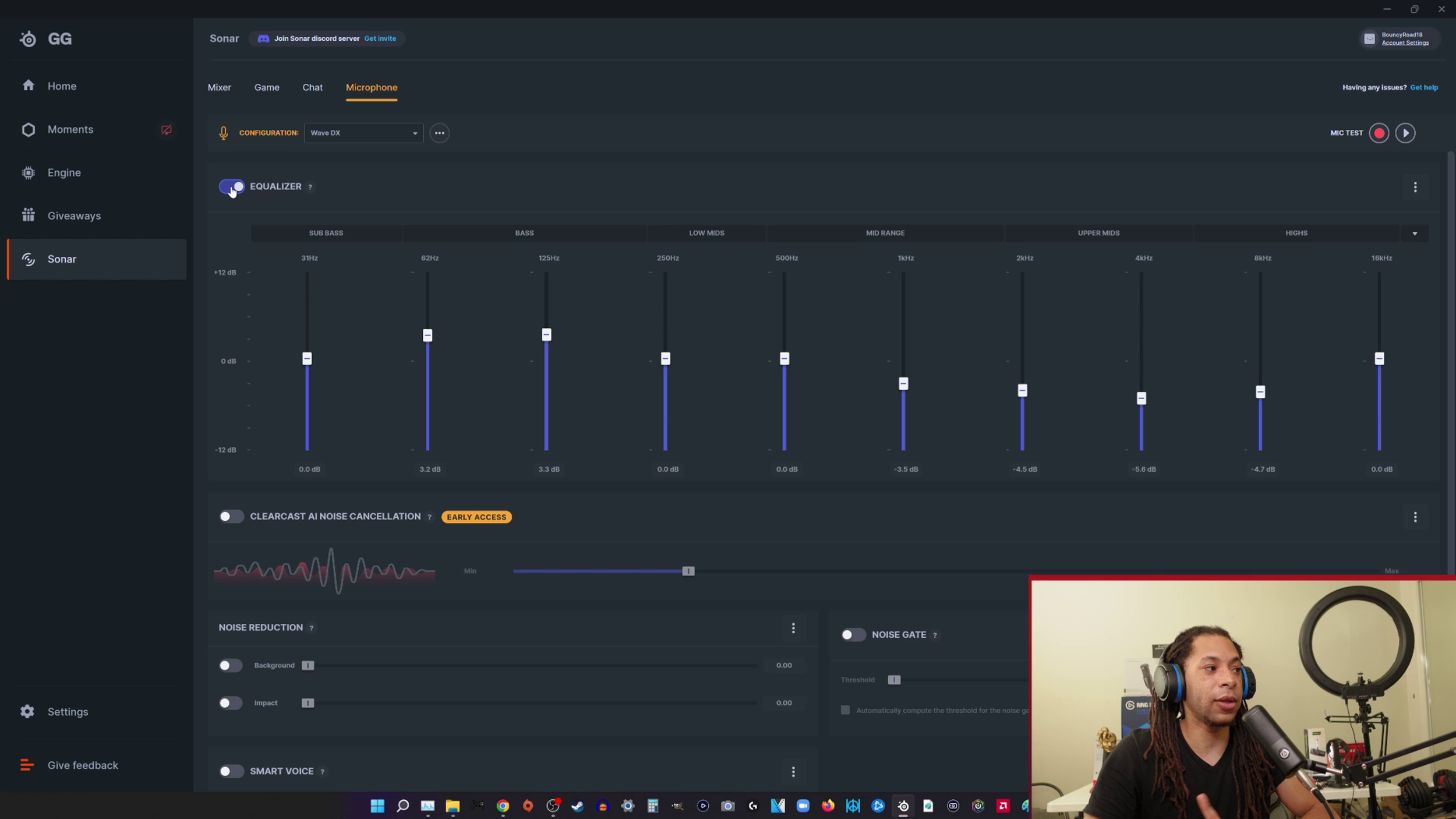The image size is (1456, 819).
Task: Open Steam from the taskbar
Action: pyautogui.click(x=577, y=806)
